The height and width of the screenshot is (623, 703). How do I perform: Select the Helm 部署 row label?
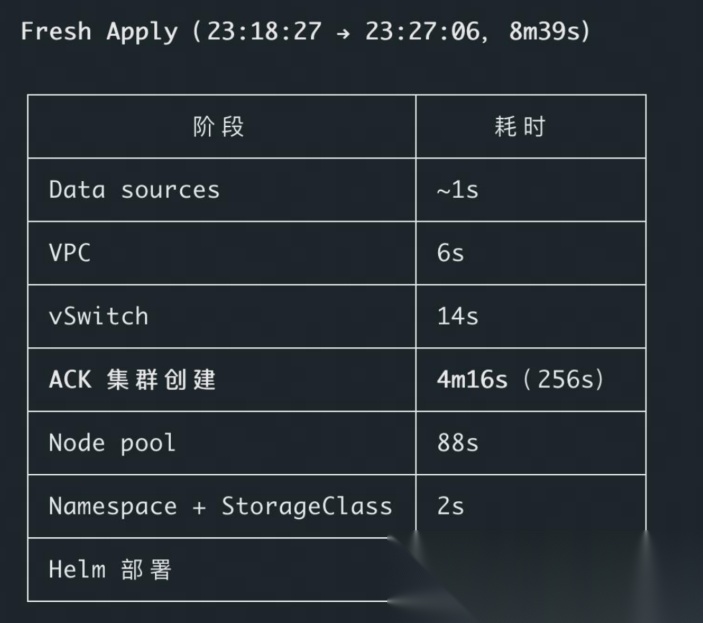(x=110, y=570)
